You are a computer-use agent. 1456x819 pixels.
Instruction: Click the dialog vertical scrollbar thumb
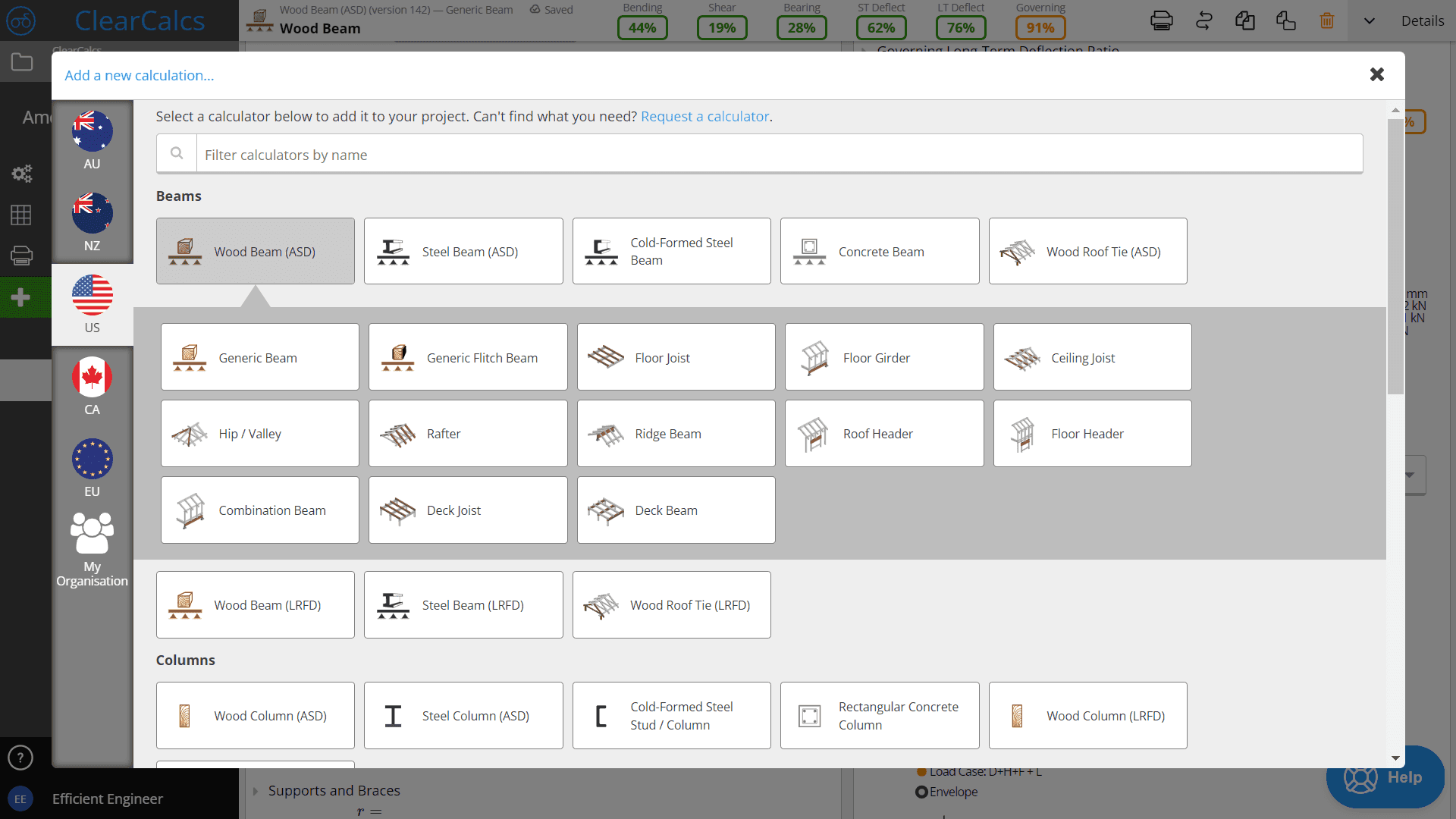tap(1395, 256)
